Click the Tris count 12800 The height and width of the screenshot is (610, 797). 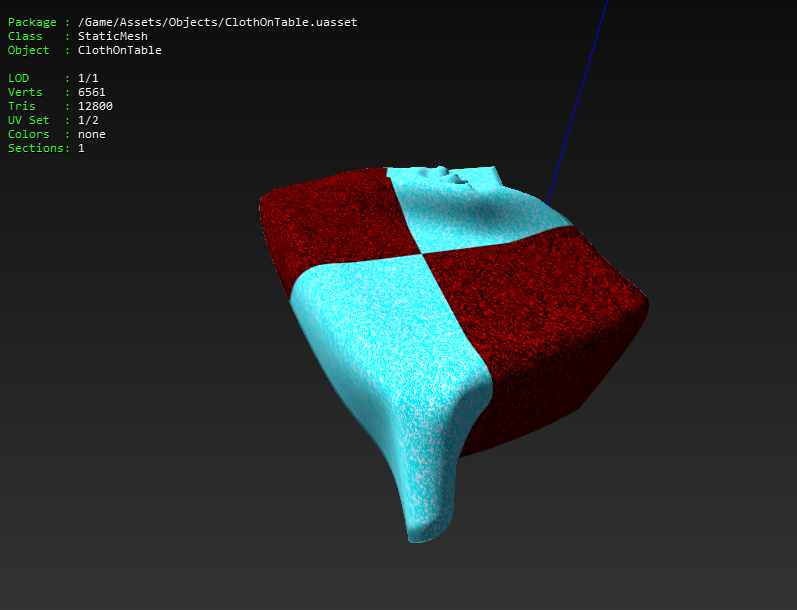(95, 106)
